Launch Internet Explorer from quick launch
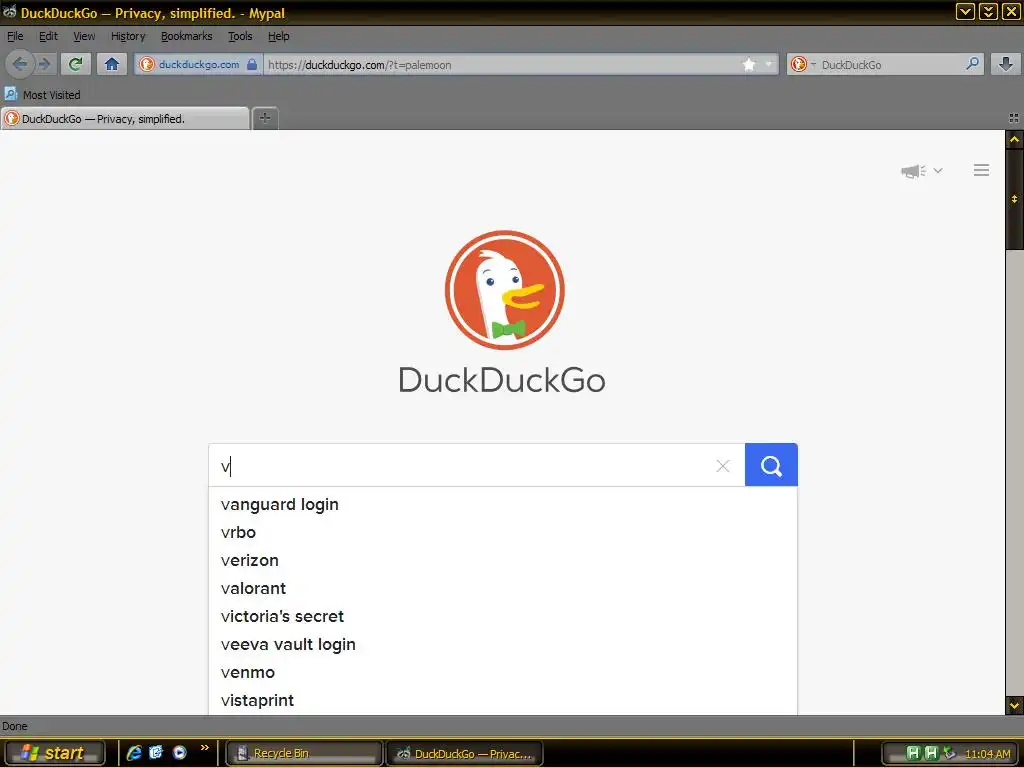Screen dimensions: 1024x768 coord(135,752)
